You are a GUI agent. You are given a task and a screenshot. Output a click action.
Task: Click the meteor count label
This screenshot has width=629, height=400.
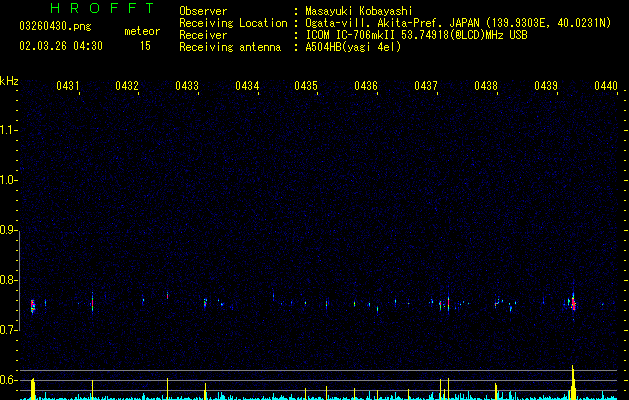pos(142,31)
